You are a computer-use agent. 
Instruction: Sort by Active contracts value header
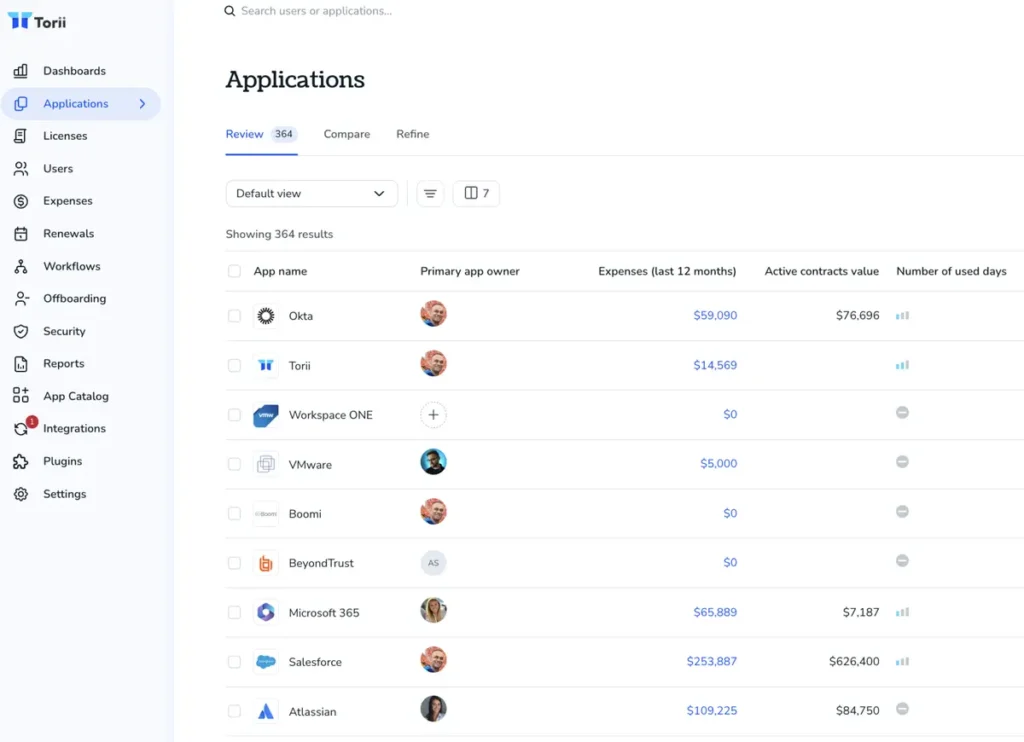click(x=822, y=271)
